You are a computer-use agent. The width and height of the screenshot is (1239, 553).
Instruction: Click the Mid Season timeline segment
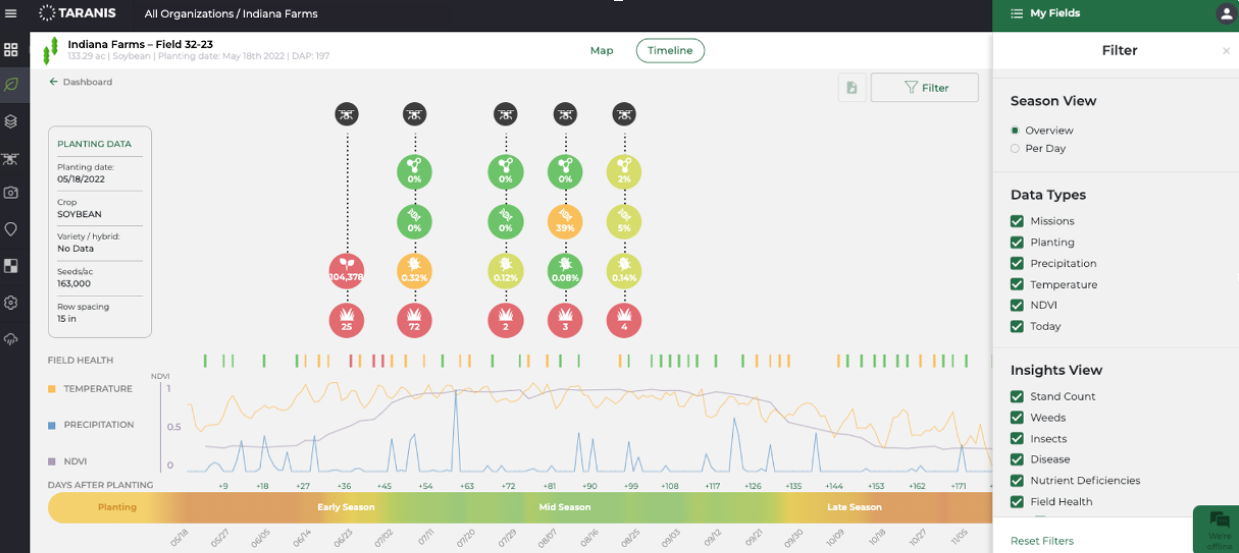[x=566, y=507]
